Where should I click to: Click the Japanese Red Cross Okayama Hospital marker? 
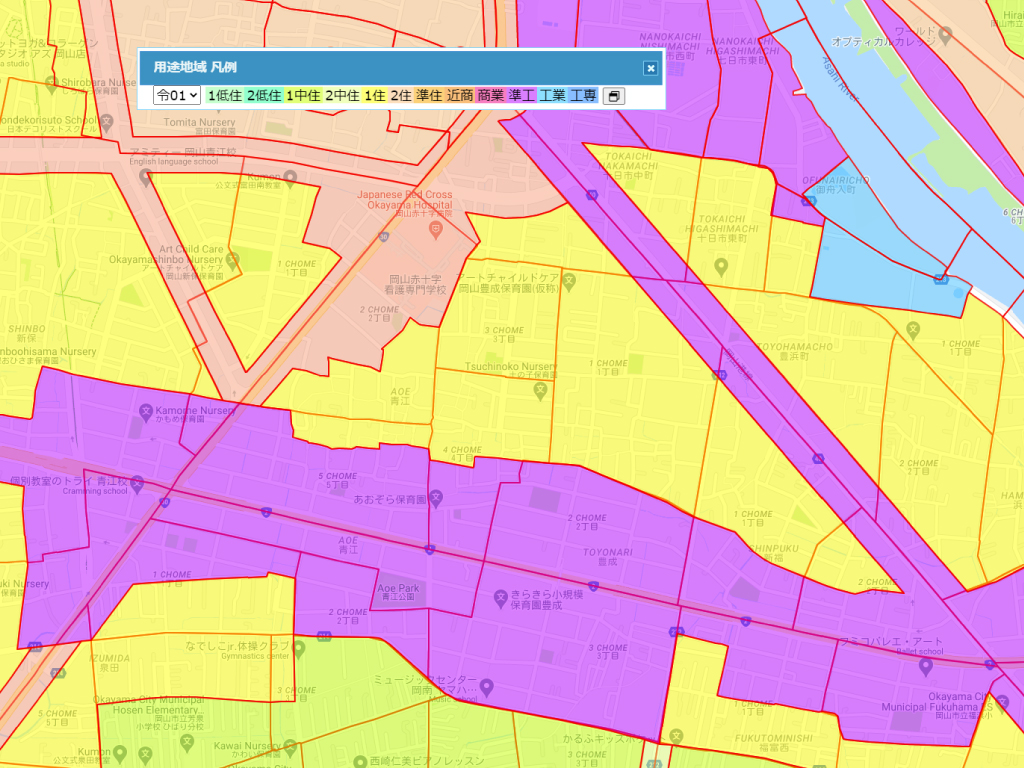(435, 230)
